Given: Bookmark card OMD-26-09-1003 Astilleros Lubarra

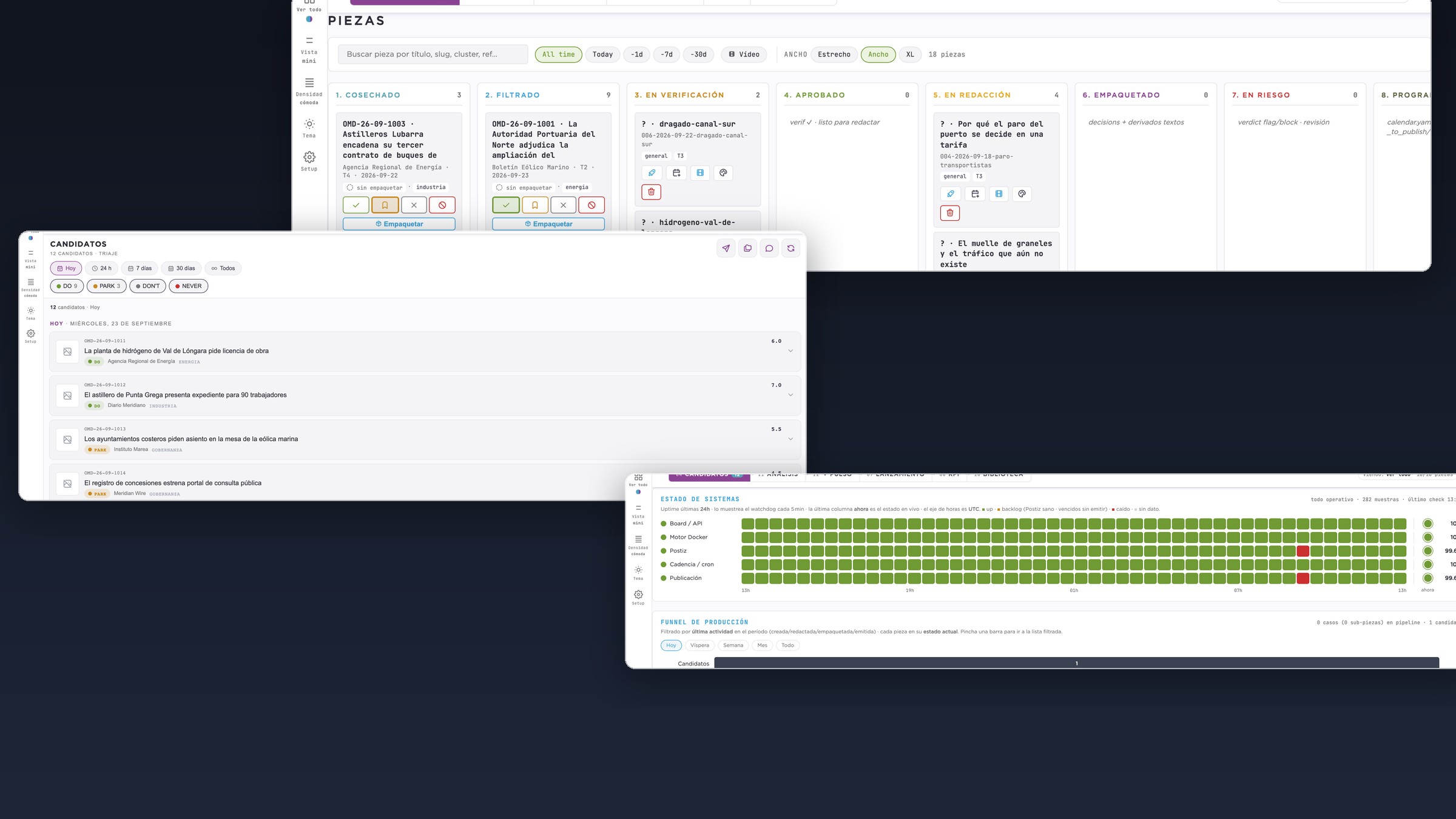Looking at the screenshot, I should pos(385,205).
